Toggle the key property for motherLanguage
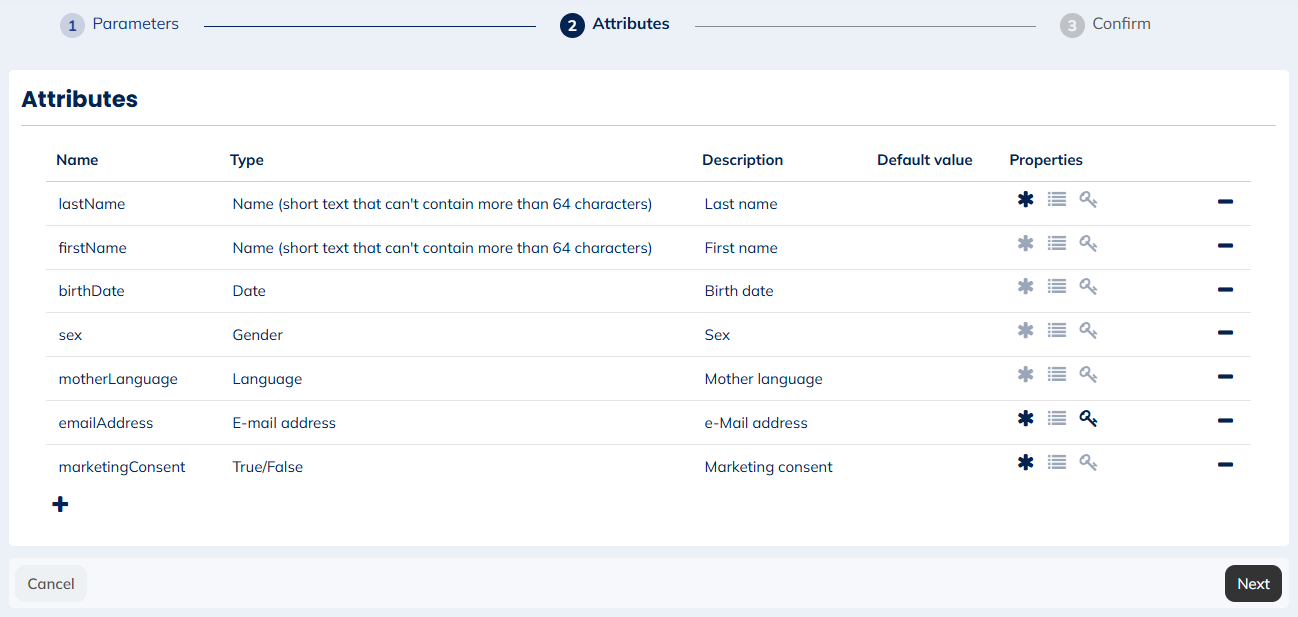Viewport: 1298px width, 617px height. coord(1088,374)
